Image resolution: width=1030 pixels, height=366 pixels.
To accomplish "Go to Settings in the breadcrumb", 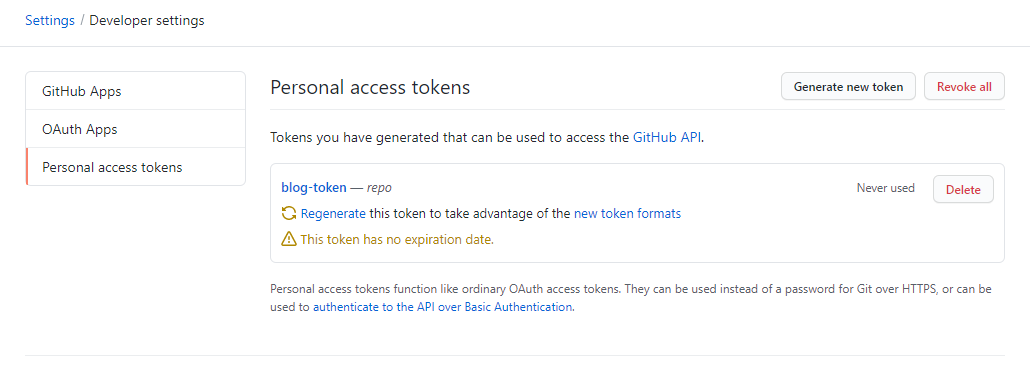I will tap(50, 20).
